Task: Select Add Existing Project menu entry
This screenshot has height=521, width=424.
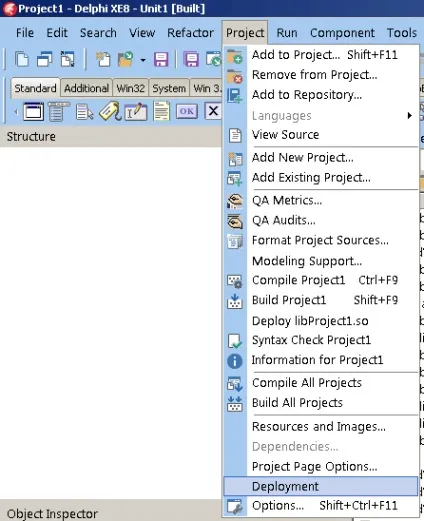Action: [x=321, y=178]
